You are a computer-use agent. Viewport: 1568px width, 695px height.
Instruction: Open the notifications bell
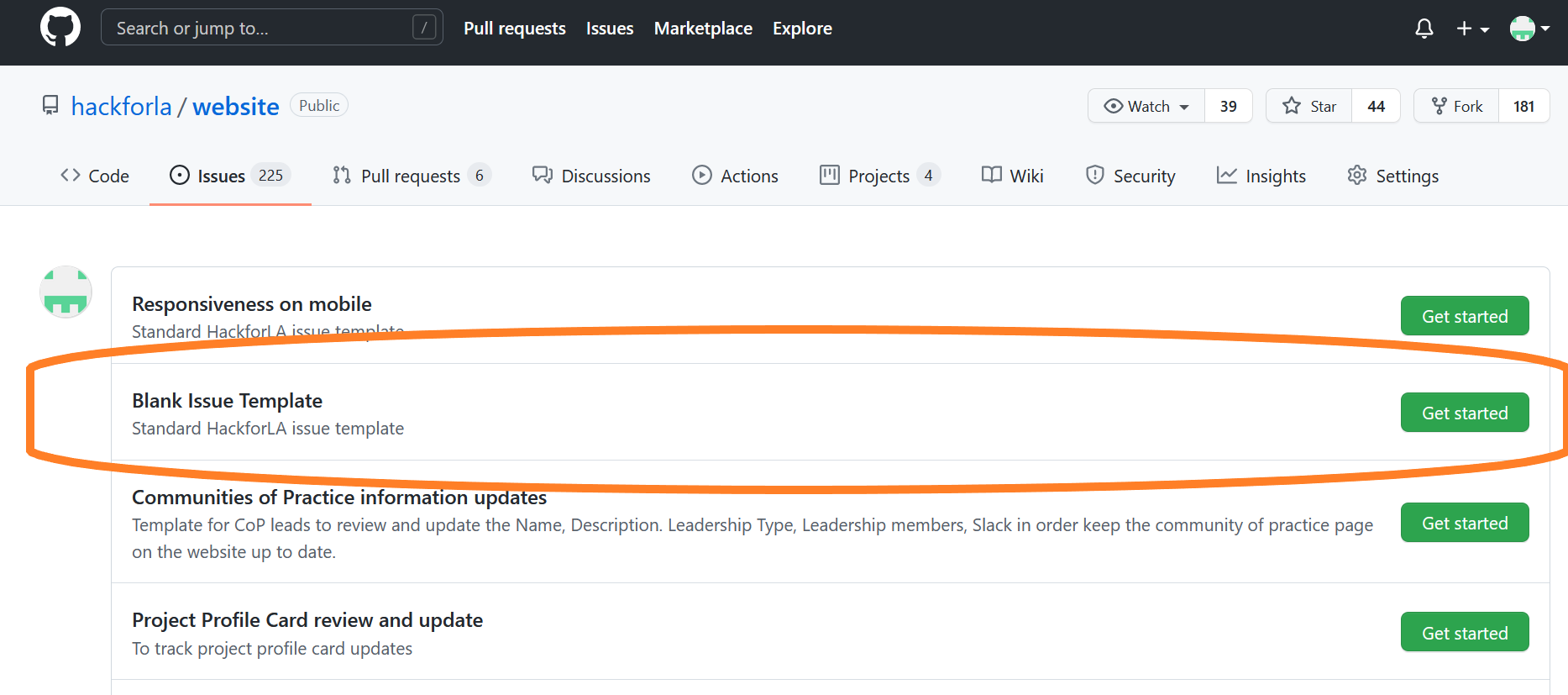coord(1424,29)
